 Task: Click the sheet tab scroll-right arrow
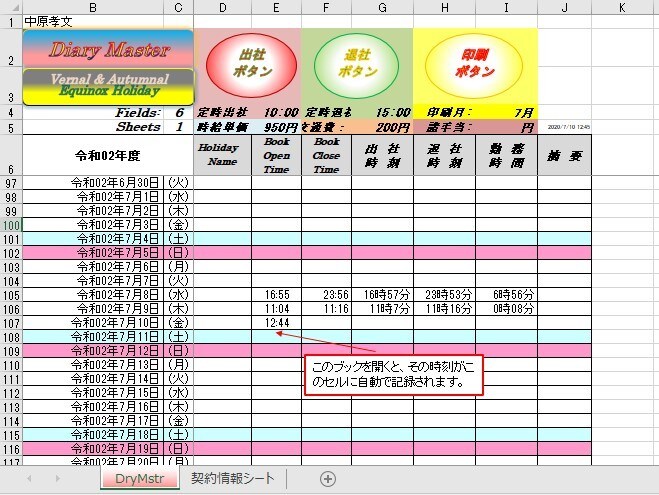pos(57,479)
